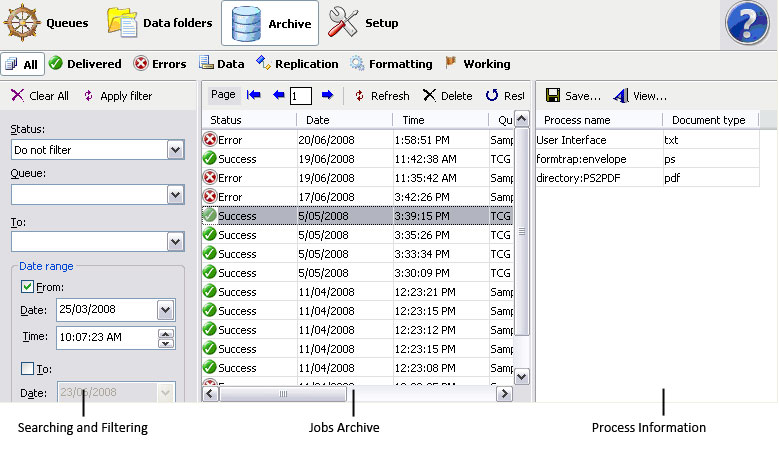The width and height of the screenshot is (779, 450).
Task: Select the directory:PS2PDF process row
Action: pos(647,177)
